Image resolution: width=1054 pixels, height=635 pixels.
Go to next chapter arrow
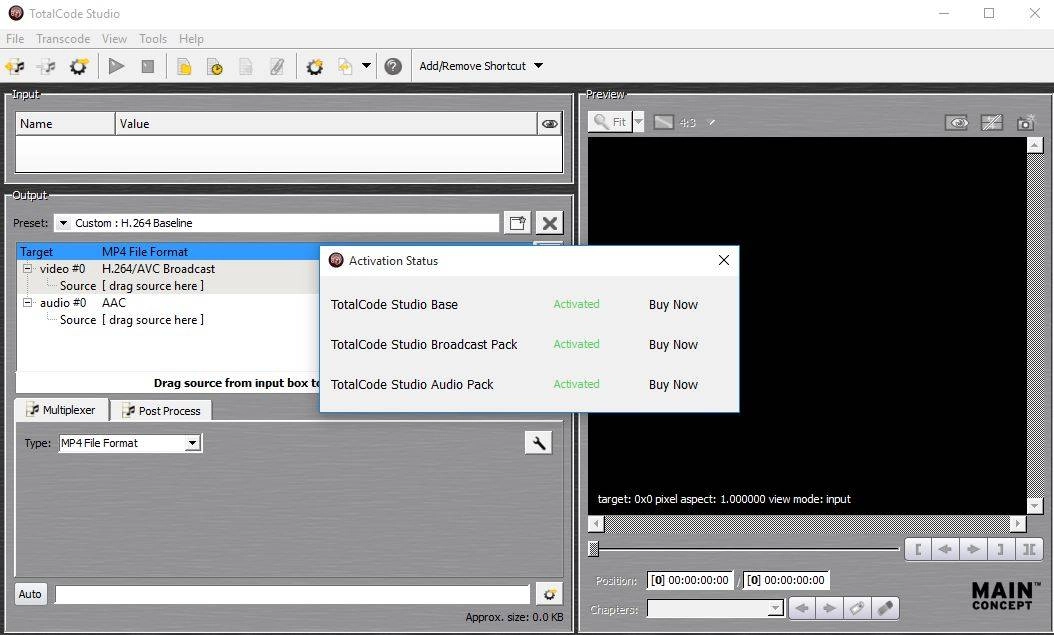[x=829, y=609]
